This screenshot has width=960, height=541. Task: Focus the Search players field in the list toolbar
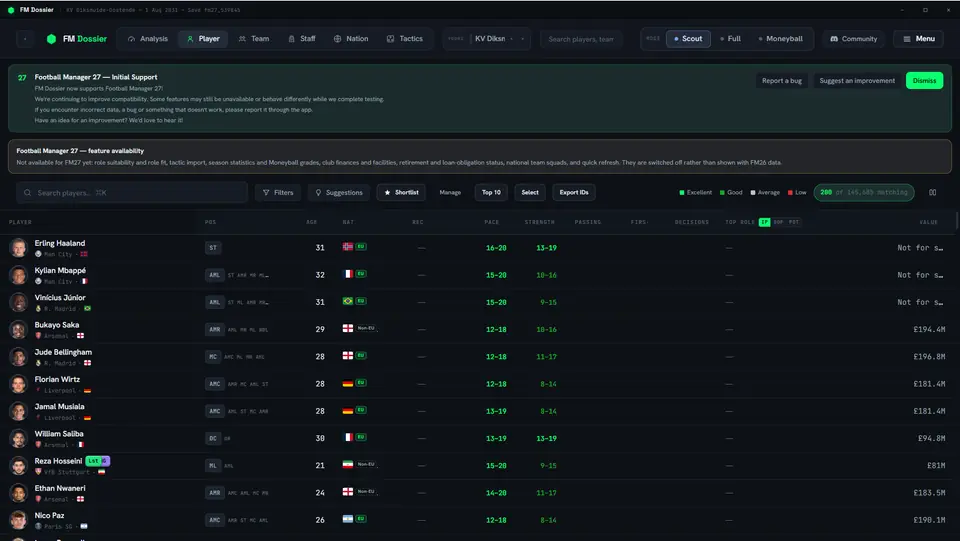coord(132,192)
